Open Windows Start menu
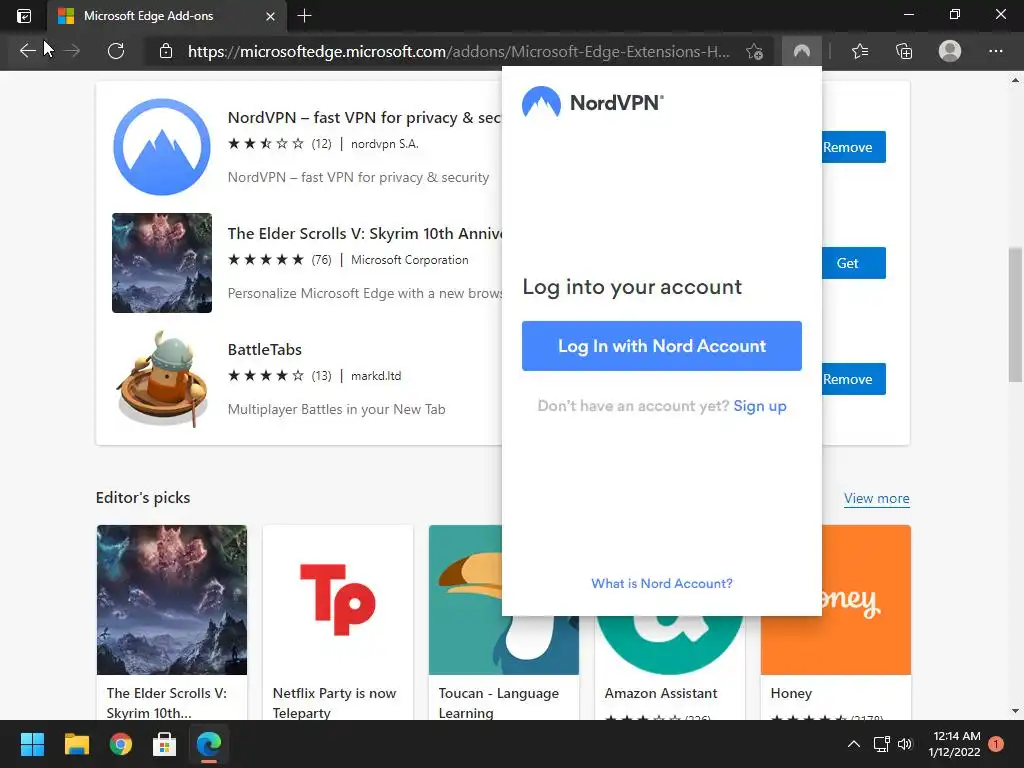 32,744
